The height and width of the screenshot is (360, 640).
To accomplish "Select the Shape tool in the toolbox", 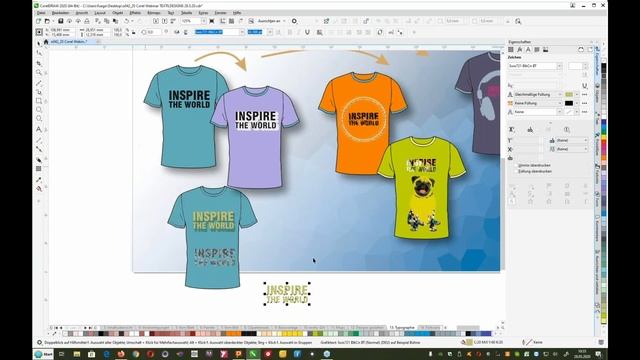I will (x=39, y=53).
